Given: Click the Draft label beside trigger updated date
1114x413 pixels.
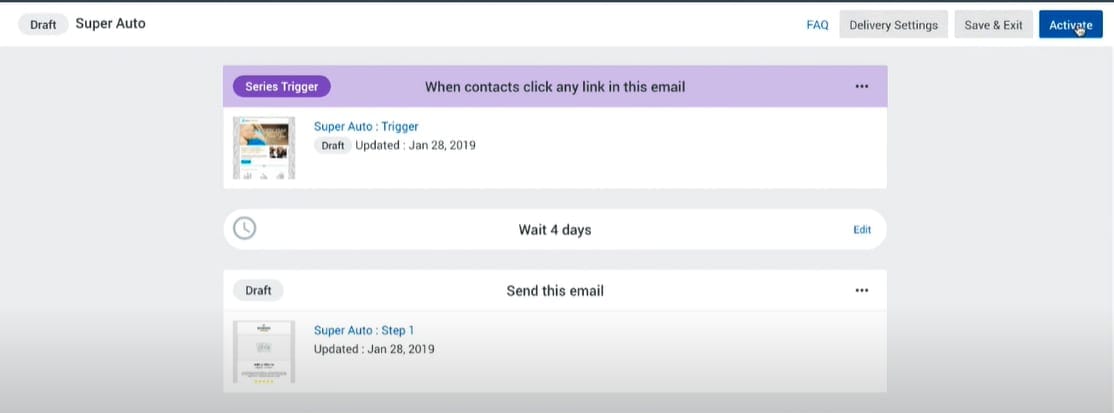Looking at the screenshot, I should [333, 145].
